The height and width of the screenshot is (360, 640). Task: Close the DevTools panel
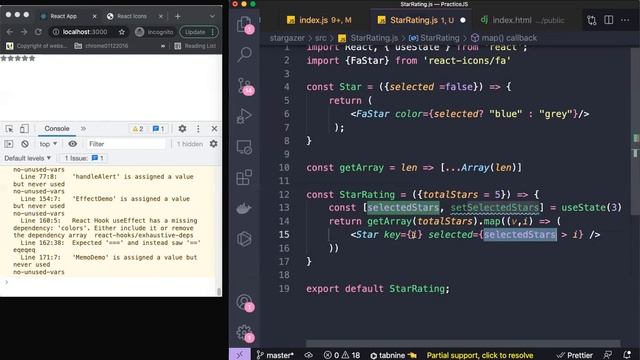click(214, 129)
